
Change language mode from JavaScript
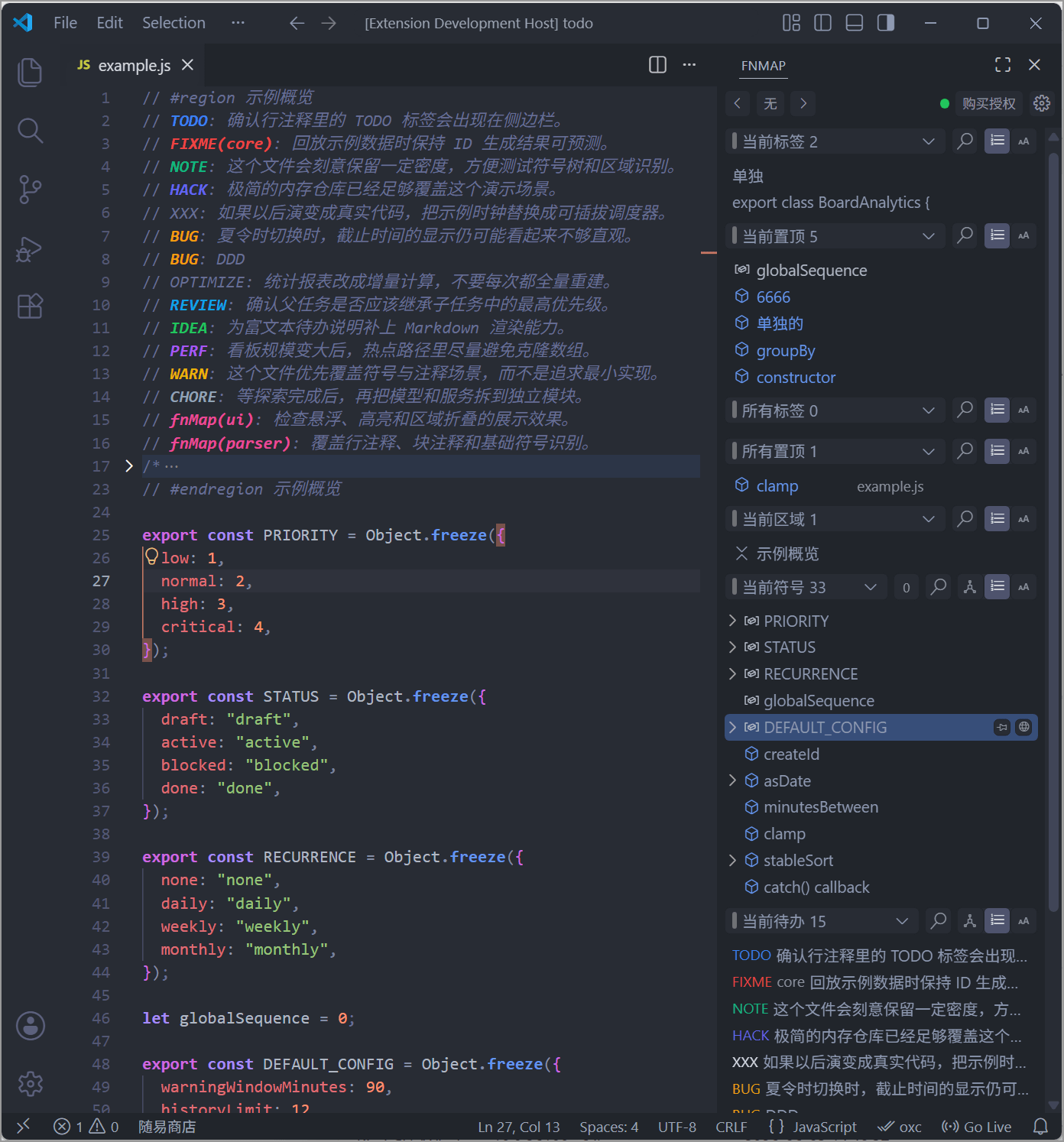[825, 1127]
